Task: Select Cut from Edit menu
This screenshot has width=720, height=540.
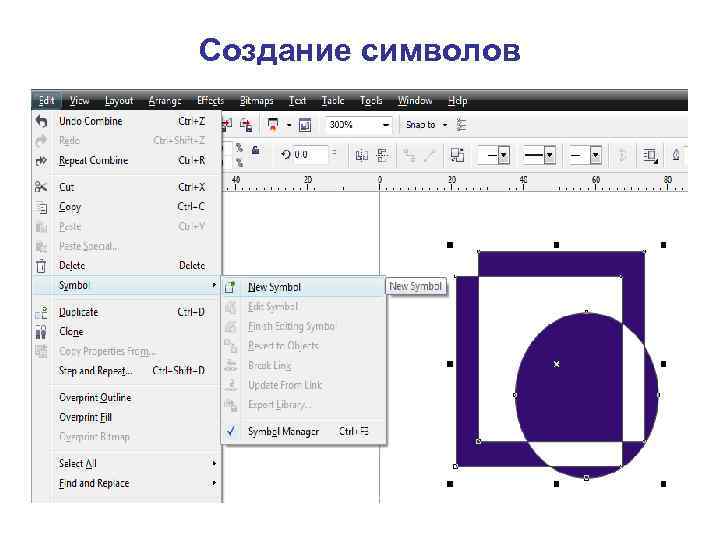Action: [x=127, y=187]
